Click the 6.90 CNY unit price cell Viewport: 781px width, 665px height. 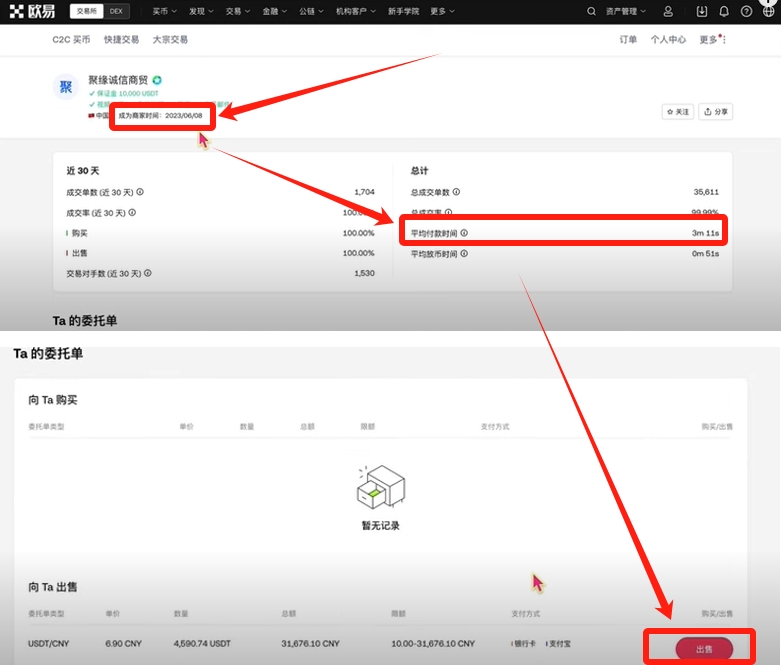coord(124,644)
